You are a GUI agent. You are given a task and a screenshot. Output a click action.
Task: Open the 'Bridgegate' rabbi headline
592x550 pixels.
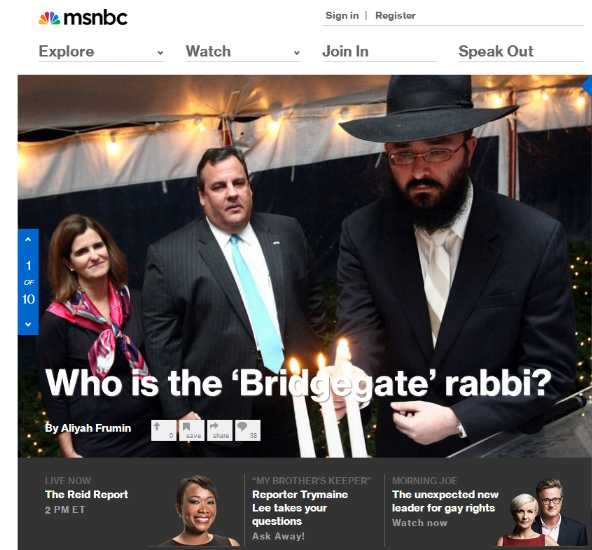[x=298, y=383]
